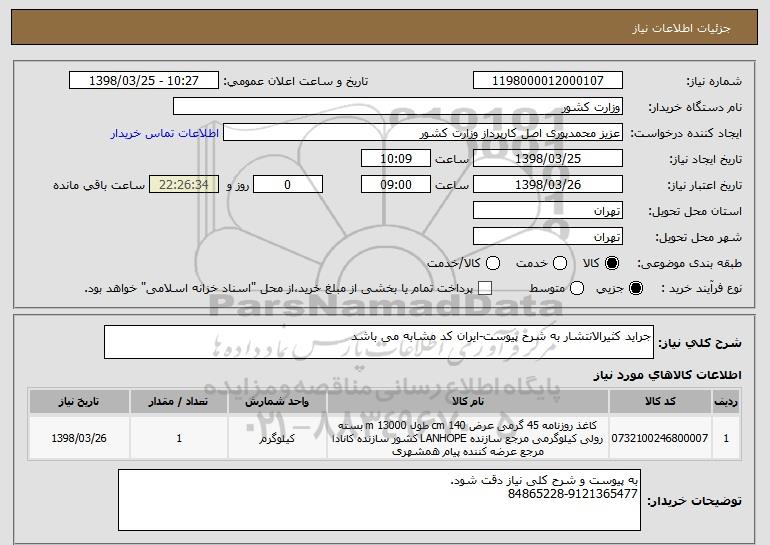The width and height of the screenshot is (770, 545).
Task: Click row number 1 in ردیف column
Action: pyautogui.click(x=726, y=438)
